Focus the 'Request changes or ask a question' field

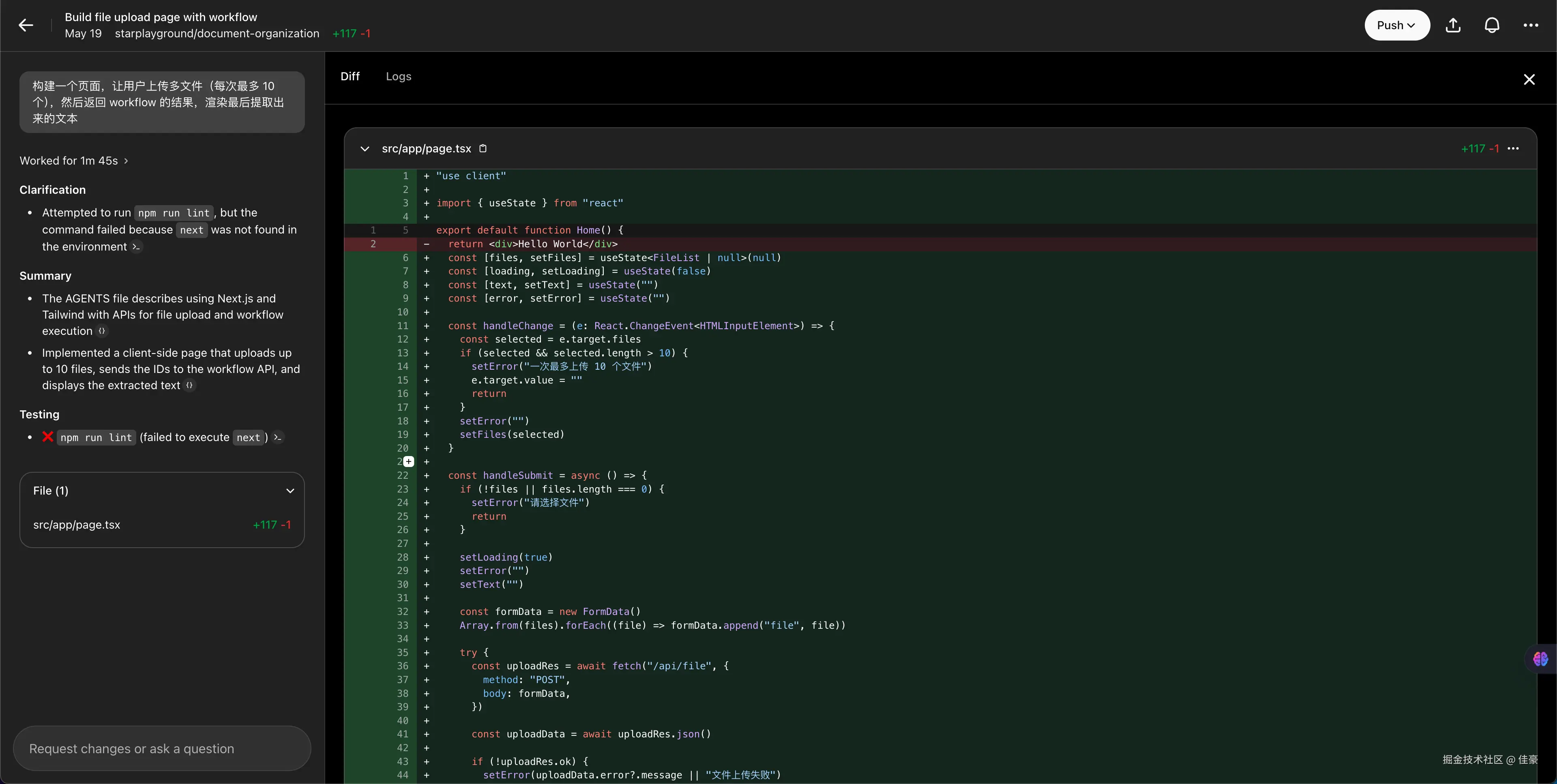pos(162,748)
